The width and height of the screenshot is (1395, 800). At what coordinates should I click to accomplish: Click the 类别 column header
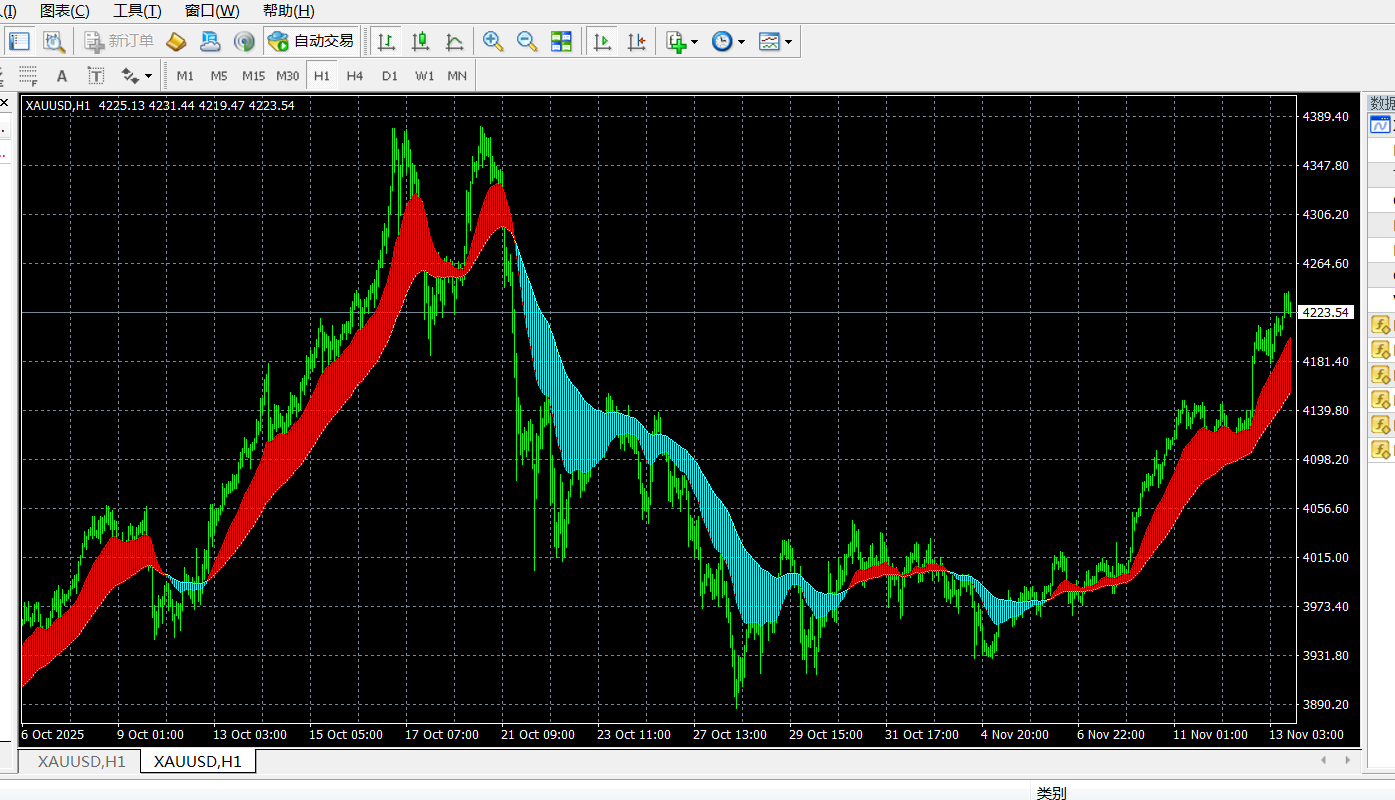(x=1051, y=792)
